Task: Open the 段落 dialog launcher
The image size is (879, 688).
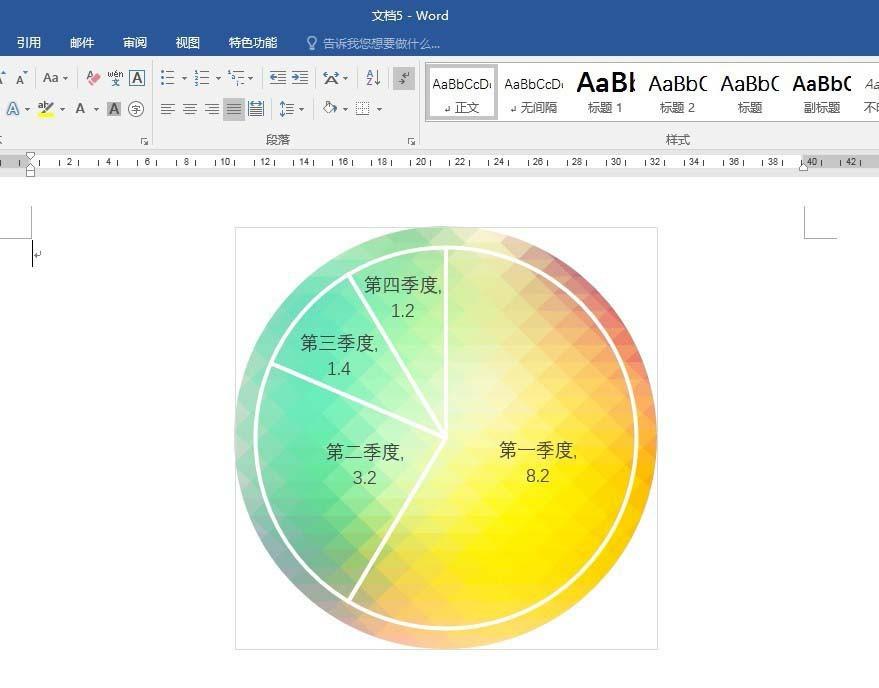Action: click(x=411, y=141)
